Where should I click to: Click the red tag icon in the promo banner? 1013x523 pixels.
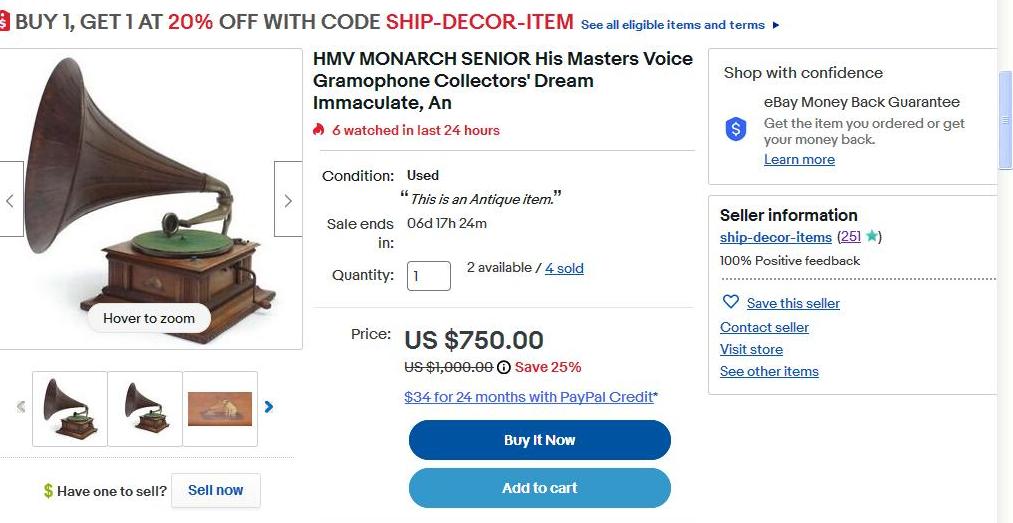(5, 21)
